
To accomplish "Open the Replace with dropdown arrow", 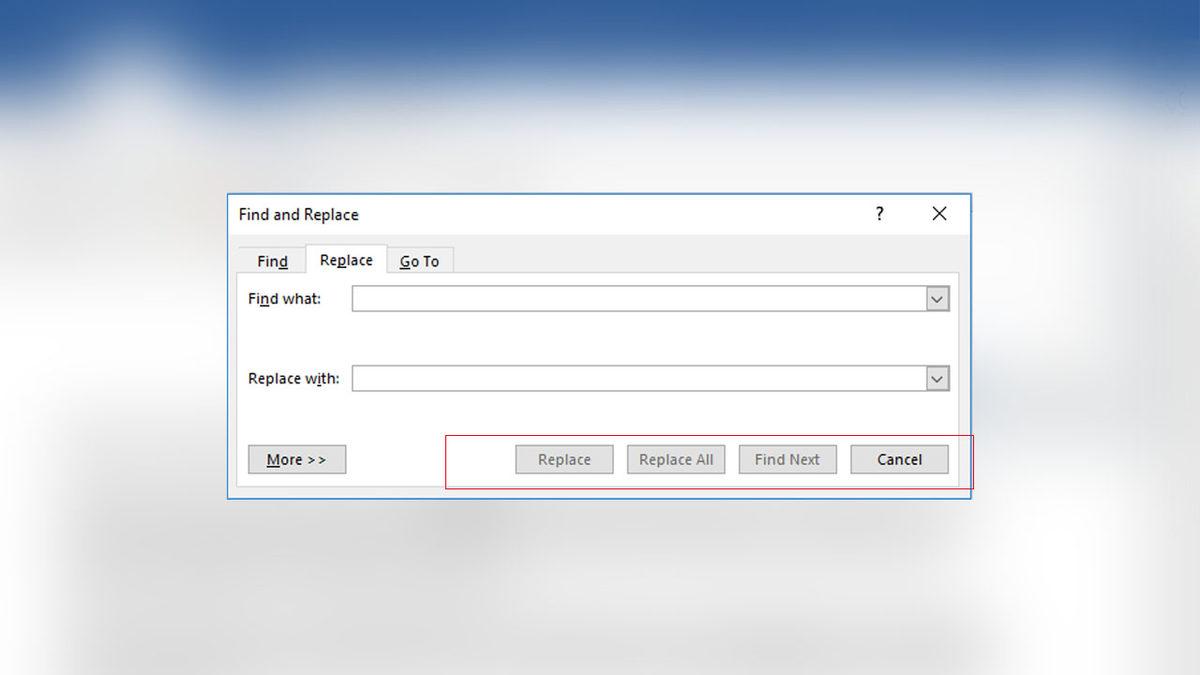I will coord(937,379).
